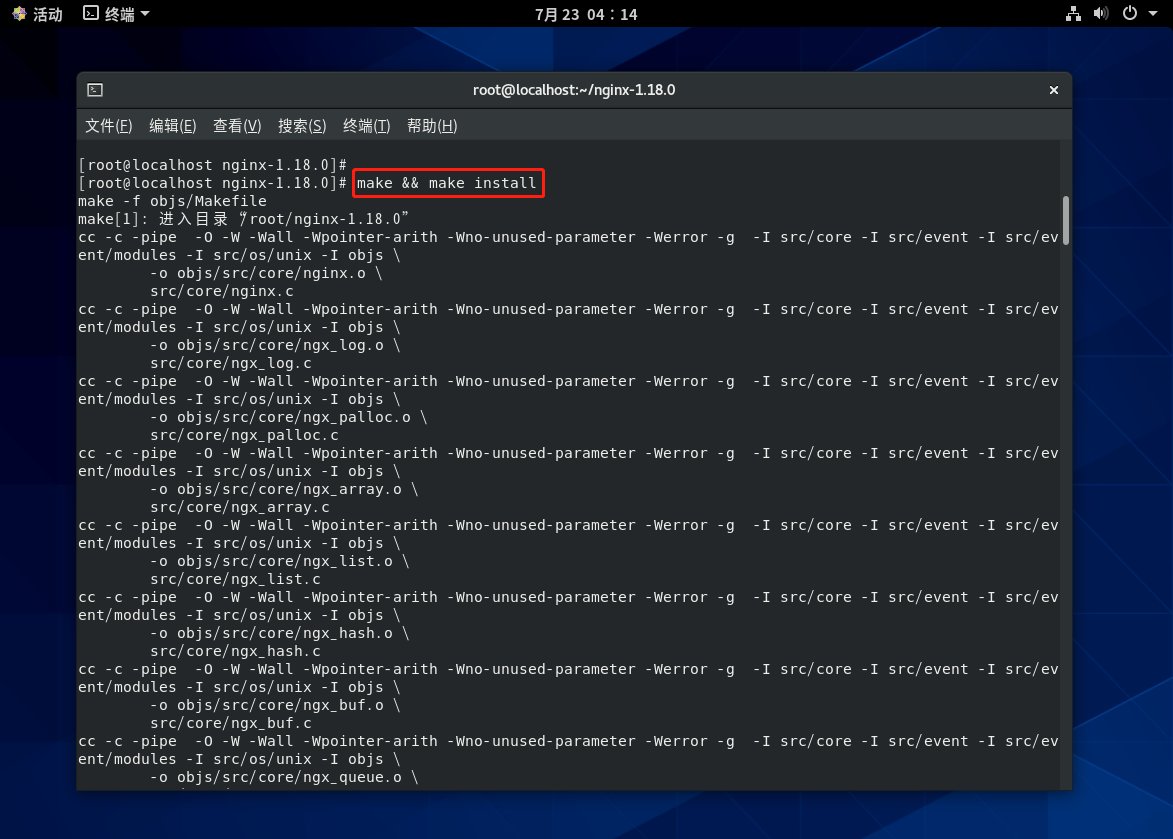The image size is (1173, 839).
Task: Open the 帮助(H) menu
Action: point(432,126)
